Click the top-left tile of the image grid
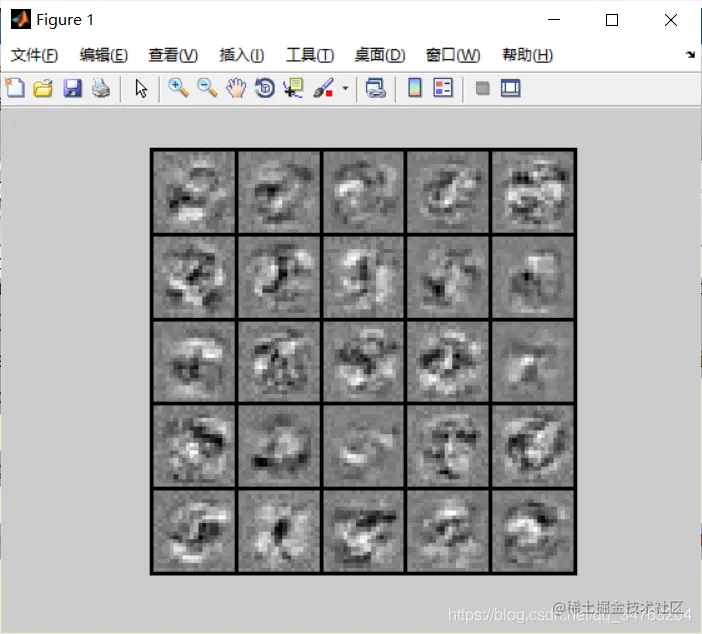This screenshot has width=702, height=634. [x=194, y=192]
